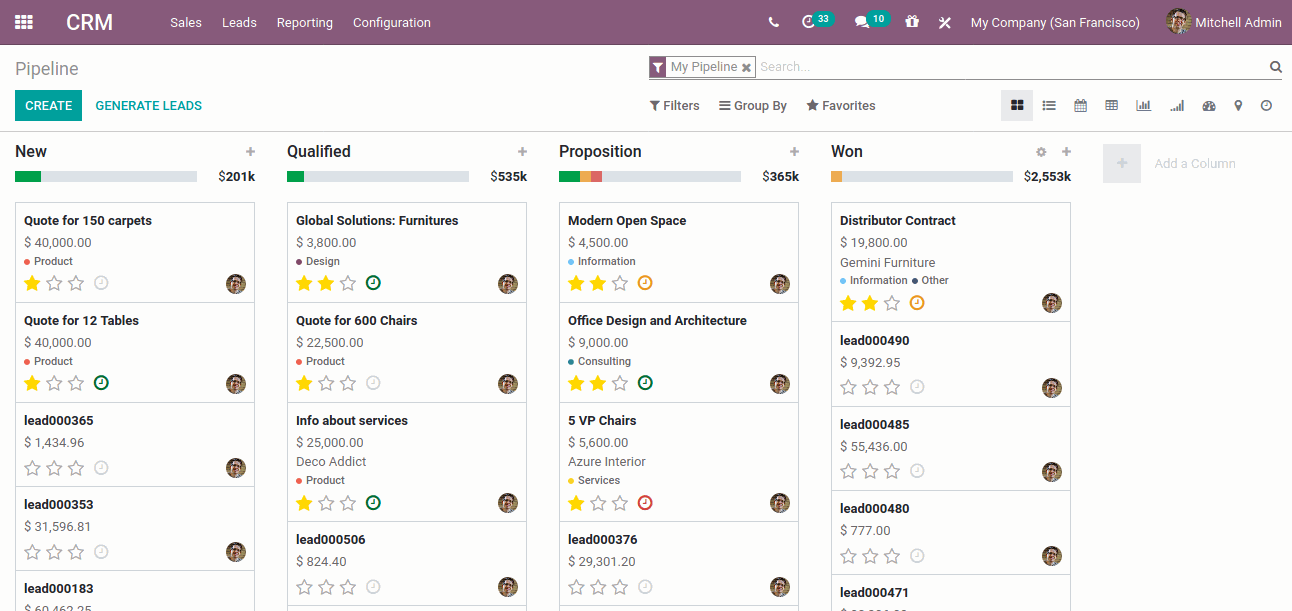Viewport: 1292px width, 611px height.
Task: Give a one-star rating to Quote for 150 carpets
Action: pos(33,283)
